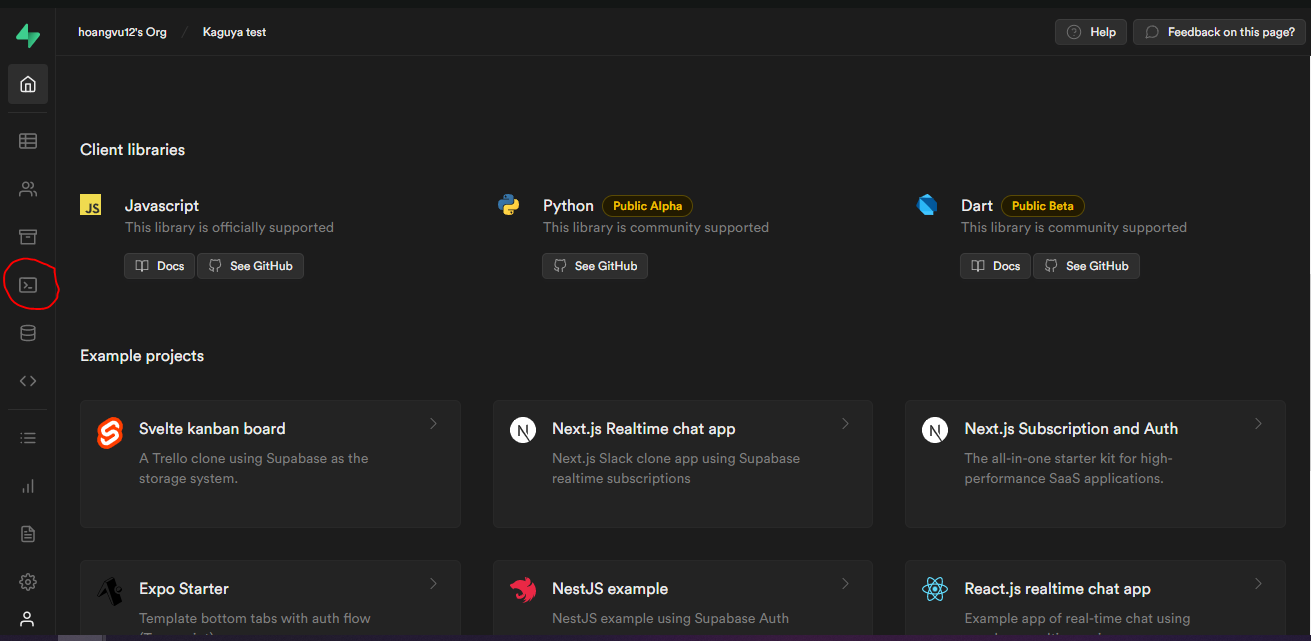Open the Storage section icon
1311x641 pixels.
tap(27, 236)
